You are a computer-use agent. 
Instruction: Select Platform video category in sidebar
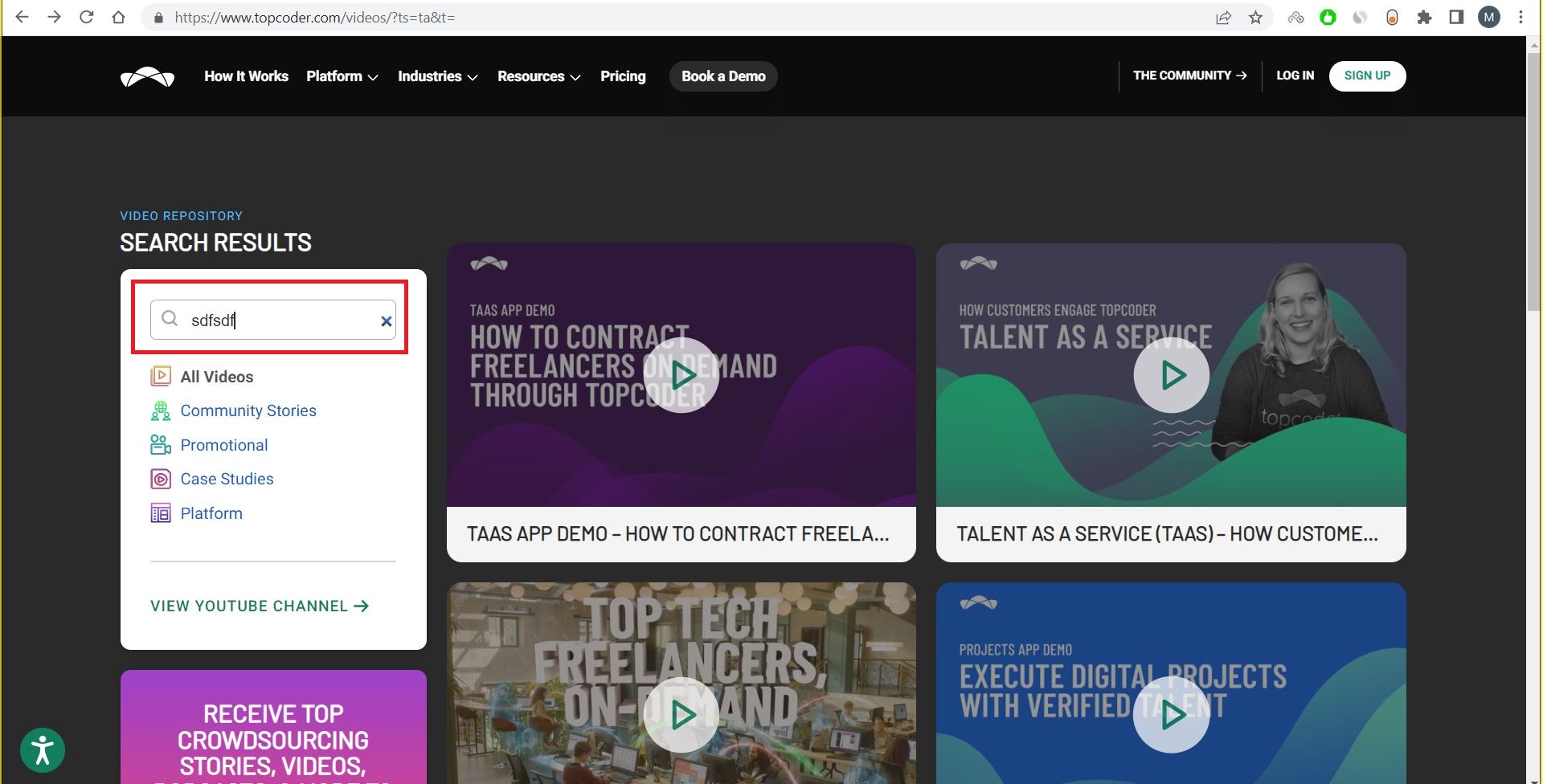(x=211, y=513)
